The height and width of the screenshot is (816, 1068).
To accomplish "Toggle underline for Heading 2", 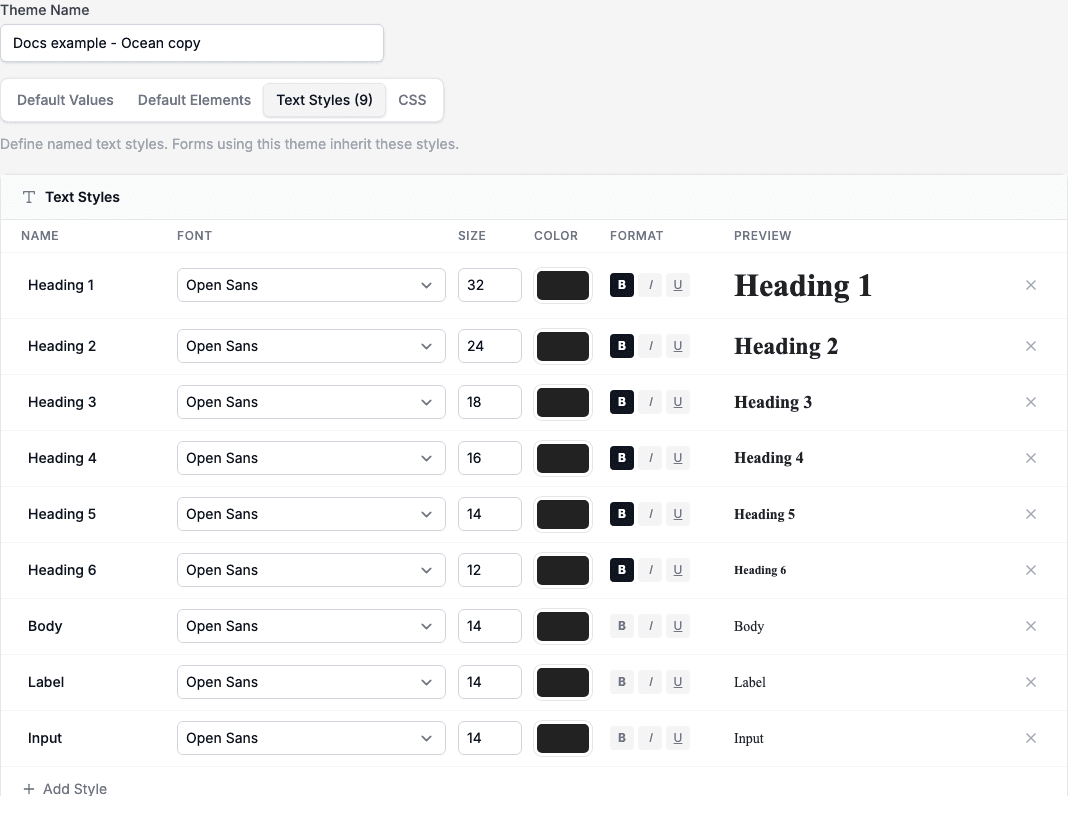I will pos(678,346).
